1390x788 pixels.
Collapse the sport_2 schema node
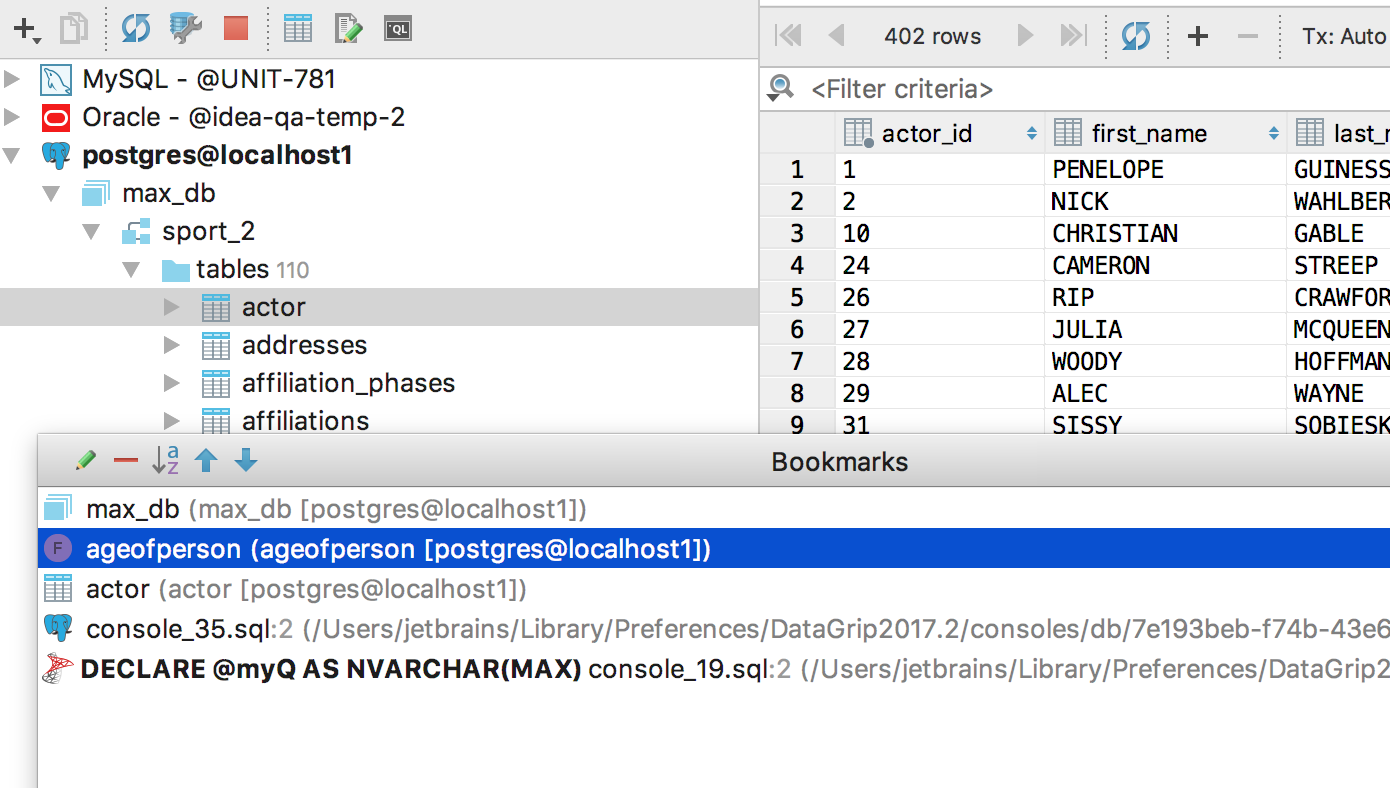point(92,232)
